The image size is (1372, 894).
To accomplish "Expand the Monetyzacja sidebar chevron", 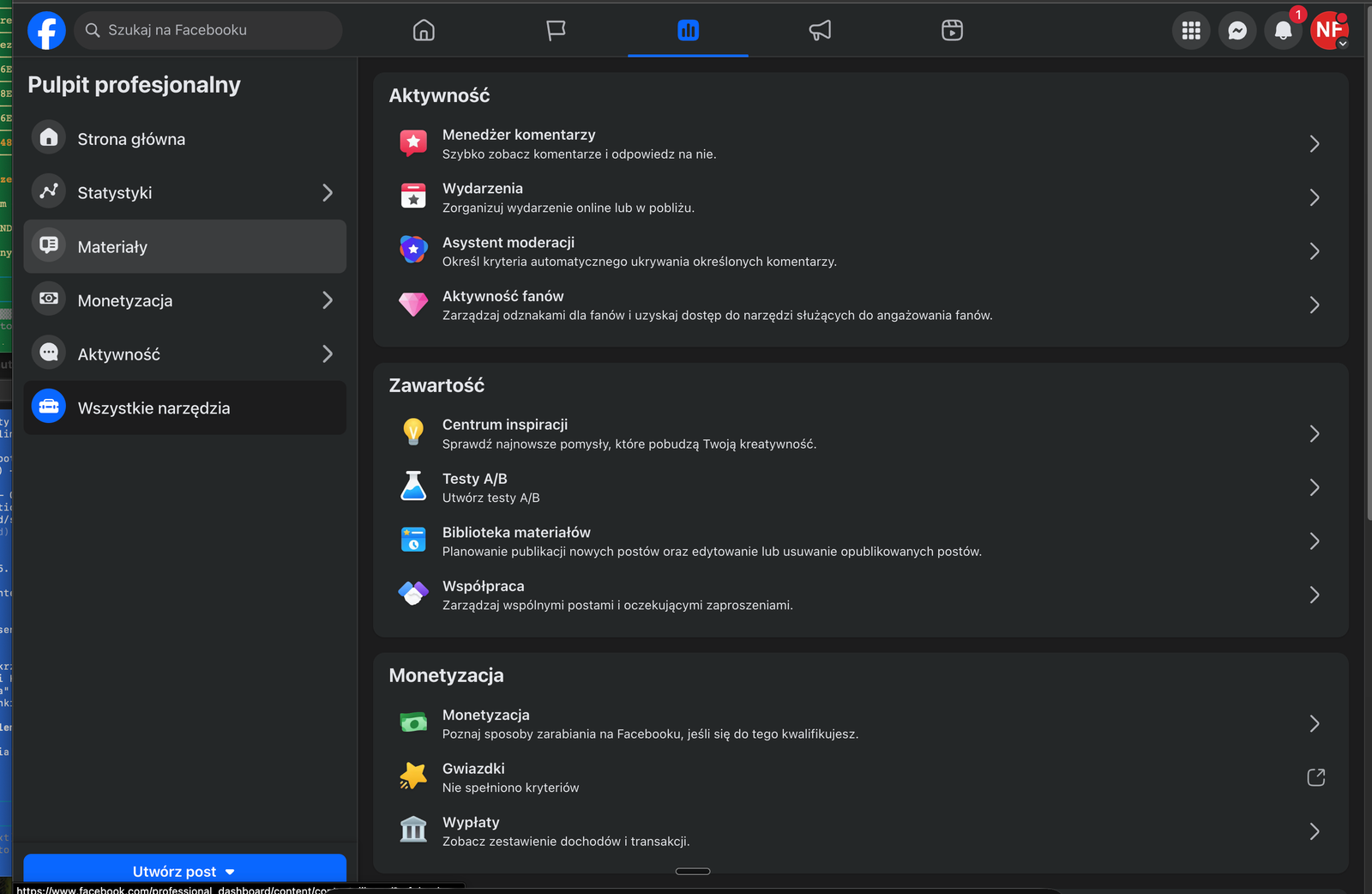I will pos(327,300).
